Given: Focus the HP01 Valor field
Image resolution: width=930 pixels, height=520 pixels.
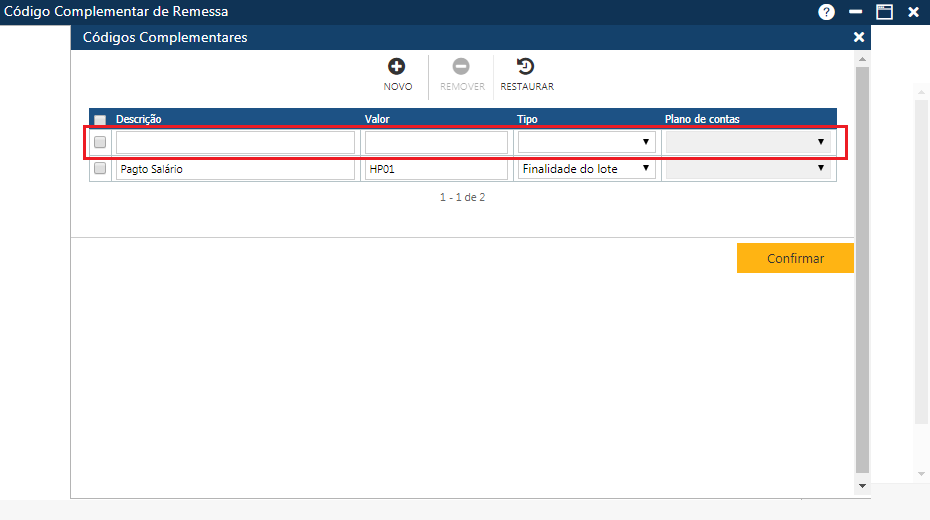Looking at the screenshot, I should click(x=436, y=169).
